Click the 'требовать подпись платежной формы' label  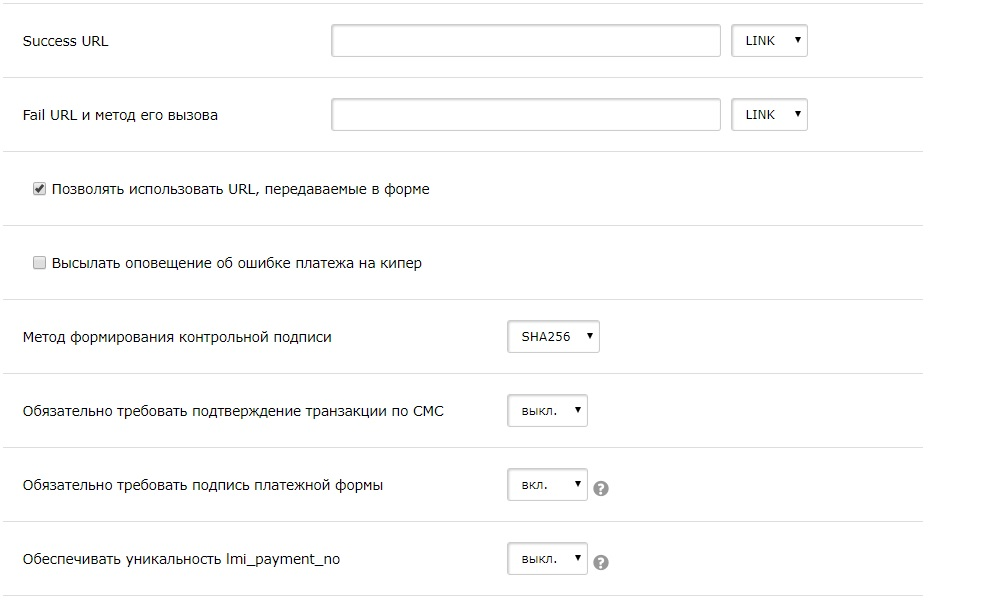203,485
